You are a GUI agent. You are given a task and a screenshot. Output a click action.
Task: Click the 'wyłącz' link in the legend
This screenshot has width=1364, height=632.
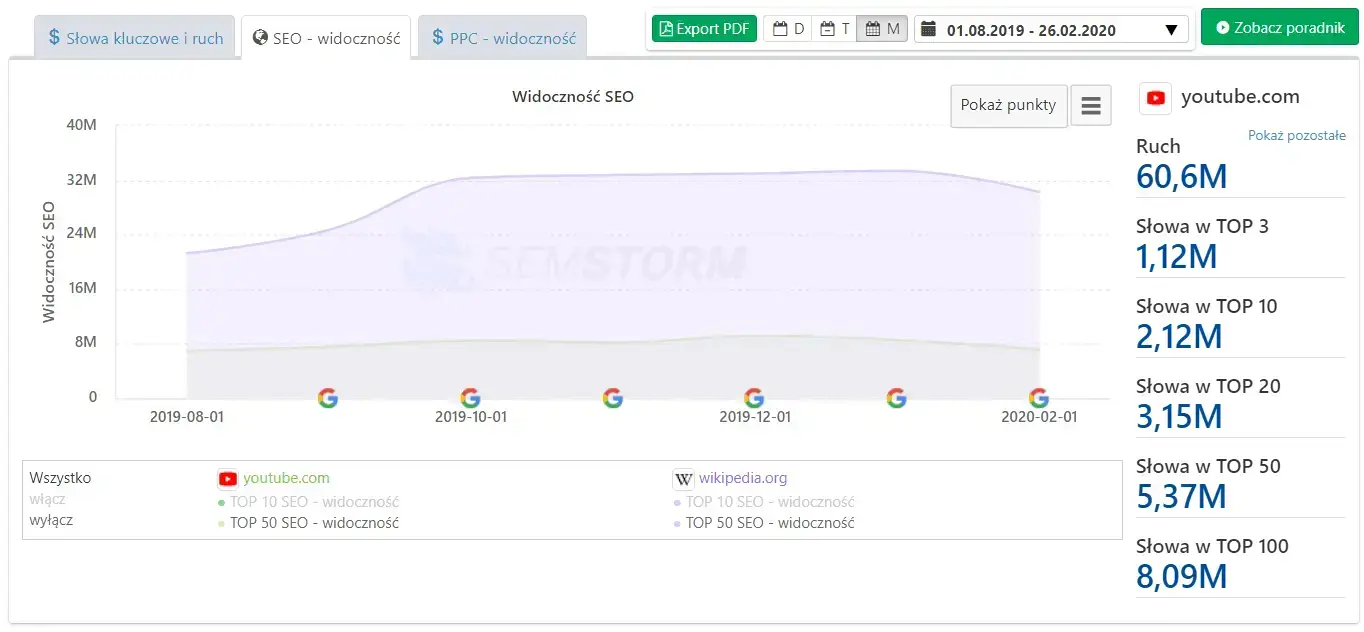53,520
